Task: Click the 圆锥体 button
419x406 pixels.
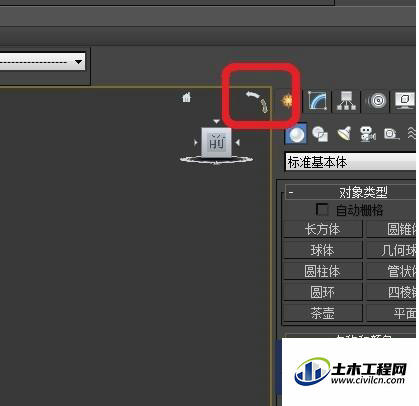Action: [x=391, y=229]
